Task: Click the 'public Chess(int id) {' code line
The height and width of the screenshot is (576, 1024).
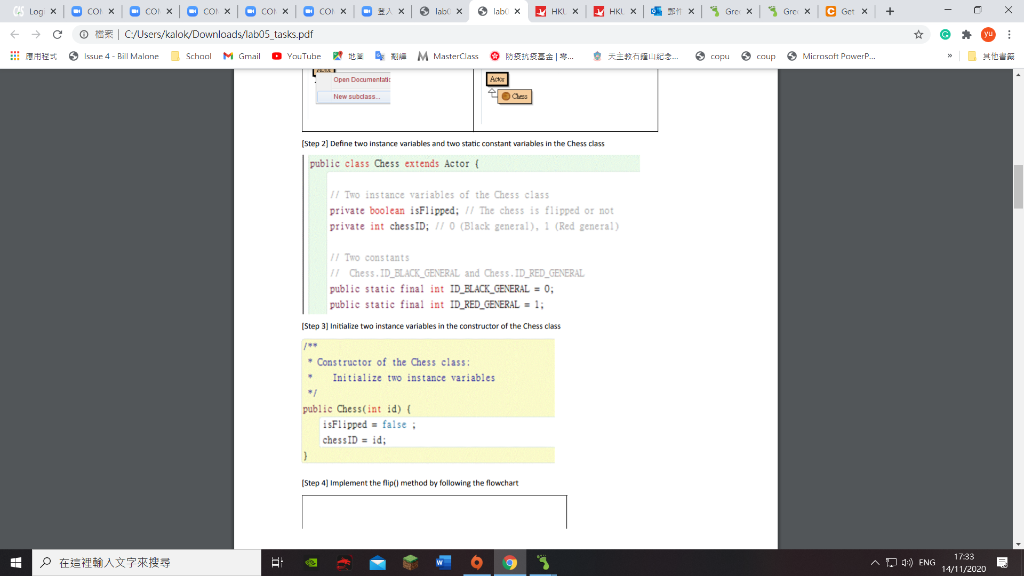Action: coord(357,409)
